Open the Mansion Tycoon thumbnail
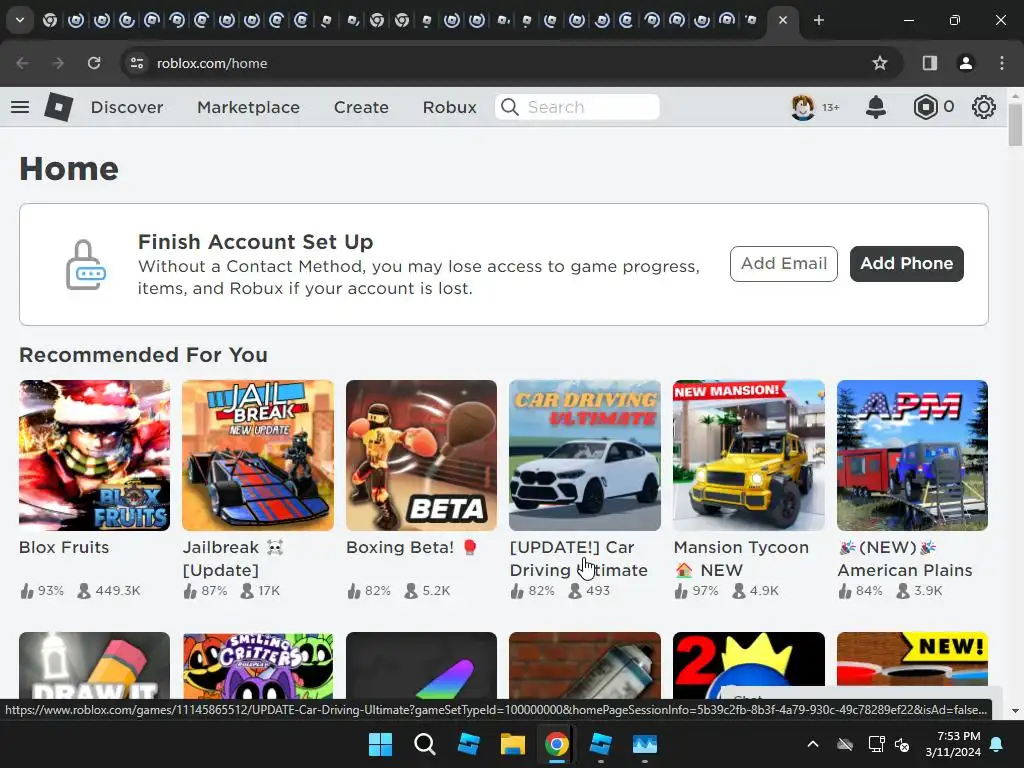 click(748, 455)
